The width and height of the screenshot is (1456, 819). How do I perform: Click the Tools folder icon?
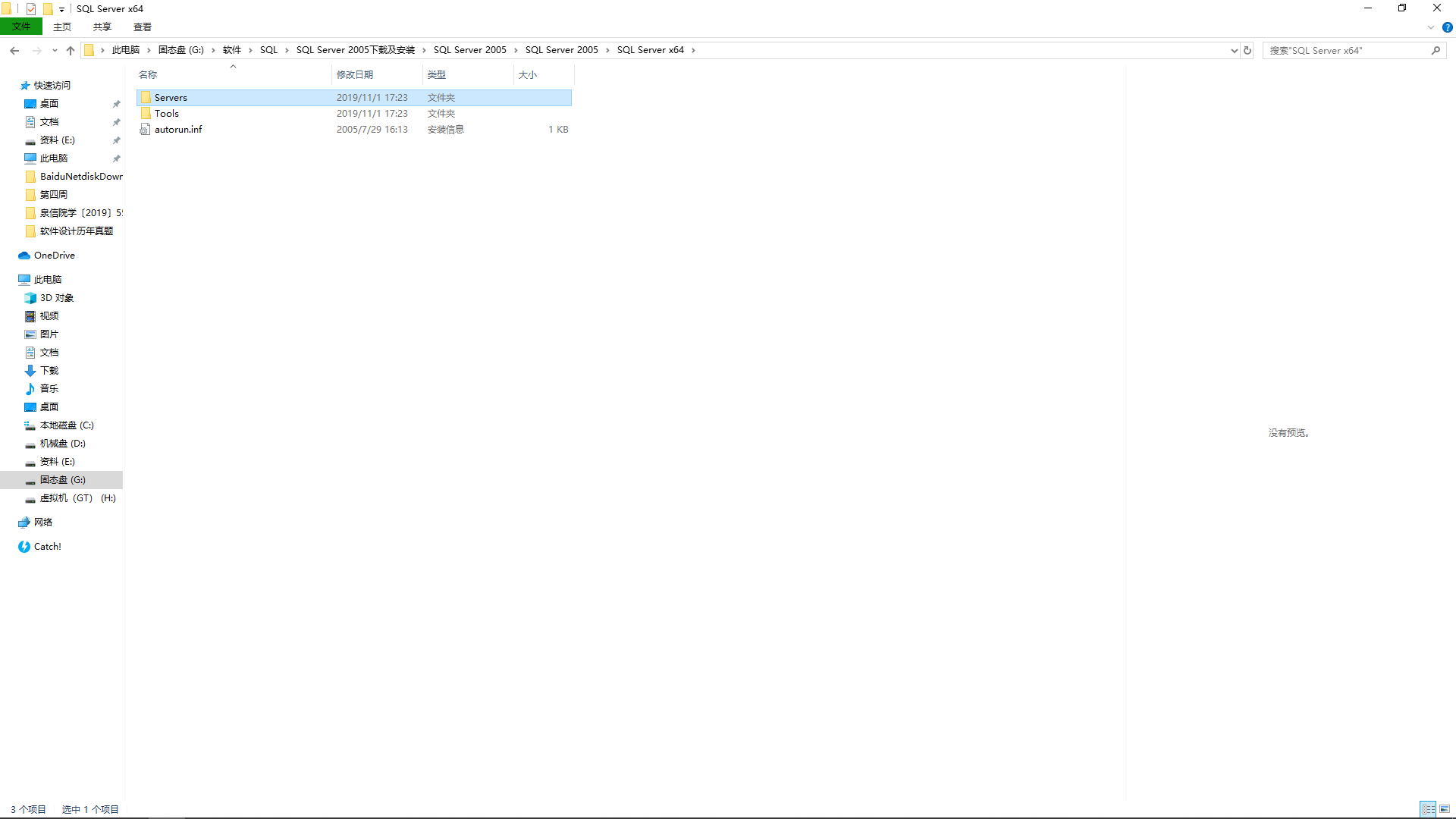(146, 114)
